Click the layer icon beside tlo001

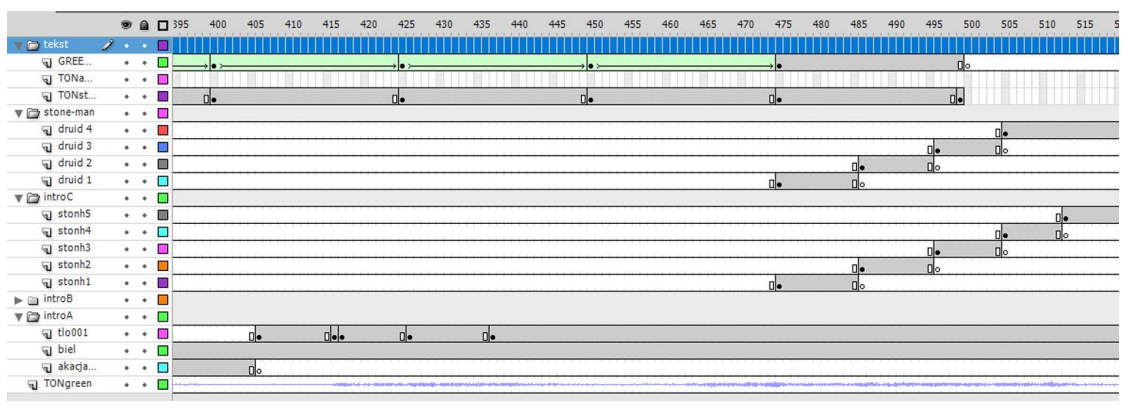coord(46,333)
